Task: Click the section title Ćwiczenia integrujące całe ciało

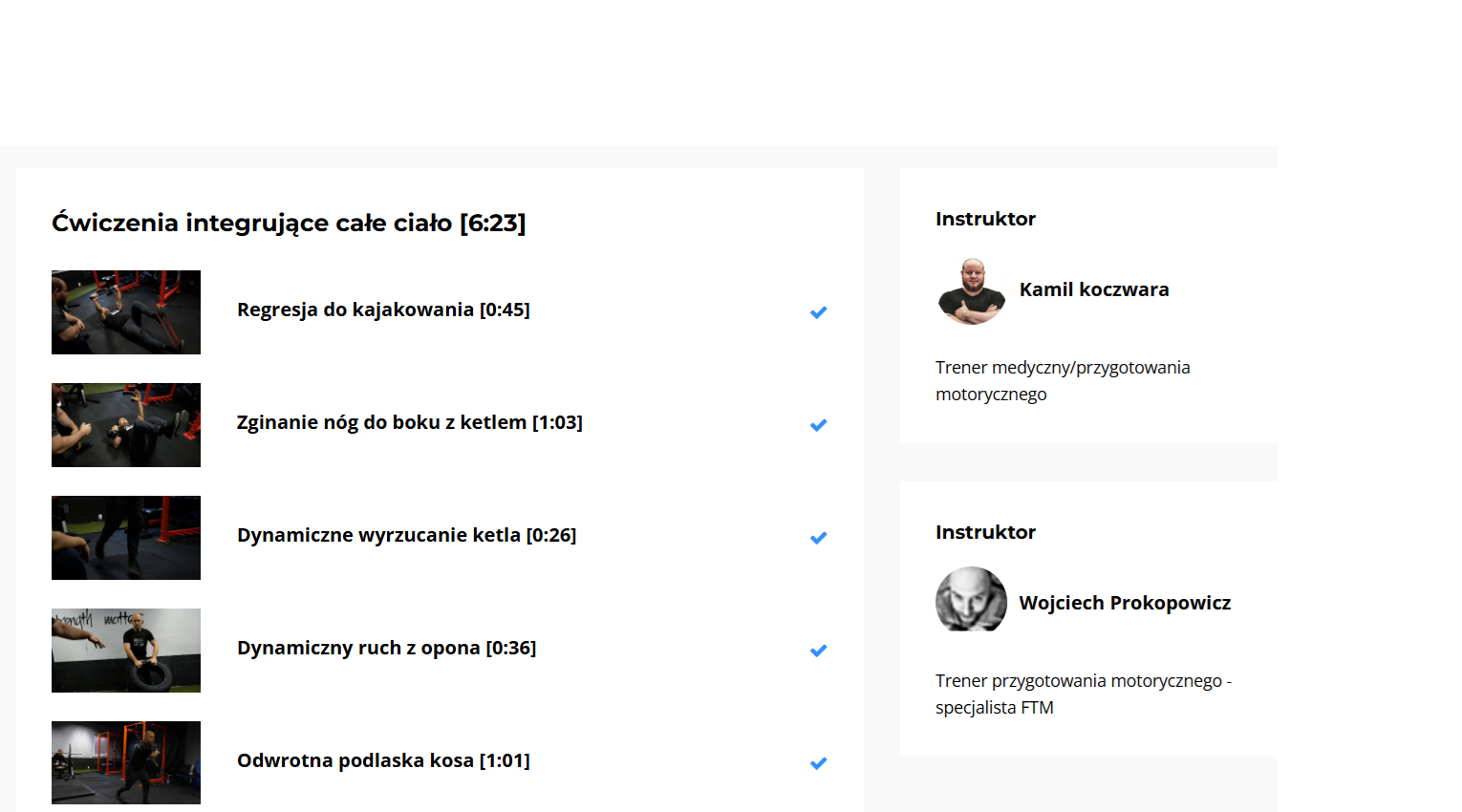Action: (x=289, y=223)
